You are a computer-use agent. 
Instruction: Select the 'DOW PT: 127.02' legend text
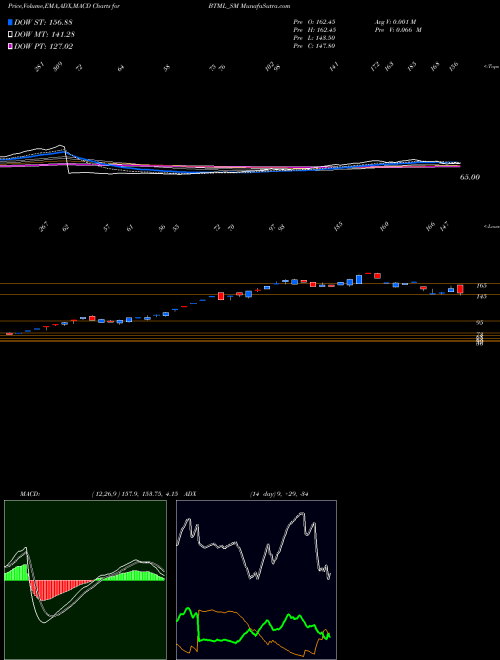tap(43, 46)
